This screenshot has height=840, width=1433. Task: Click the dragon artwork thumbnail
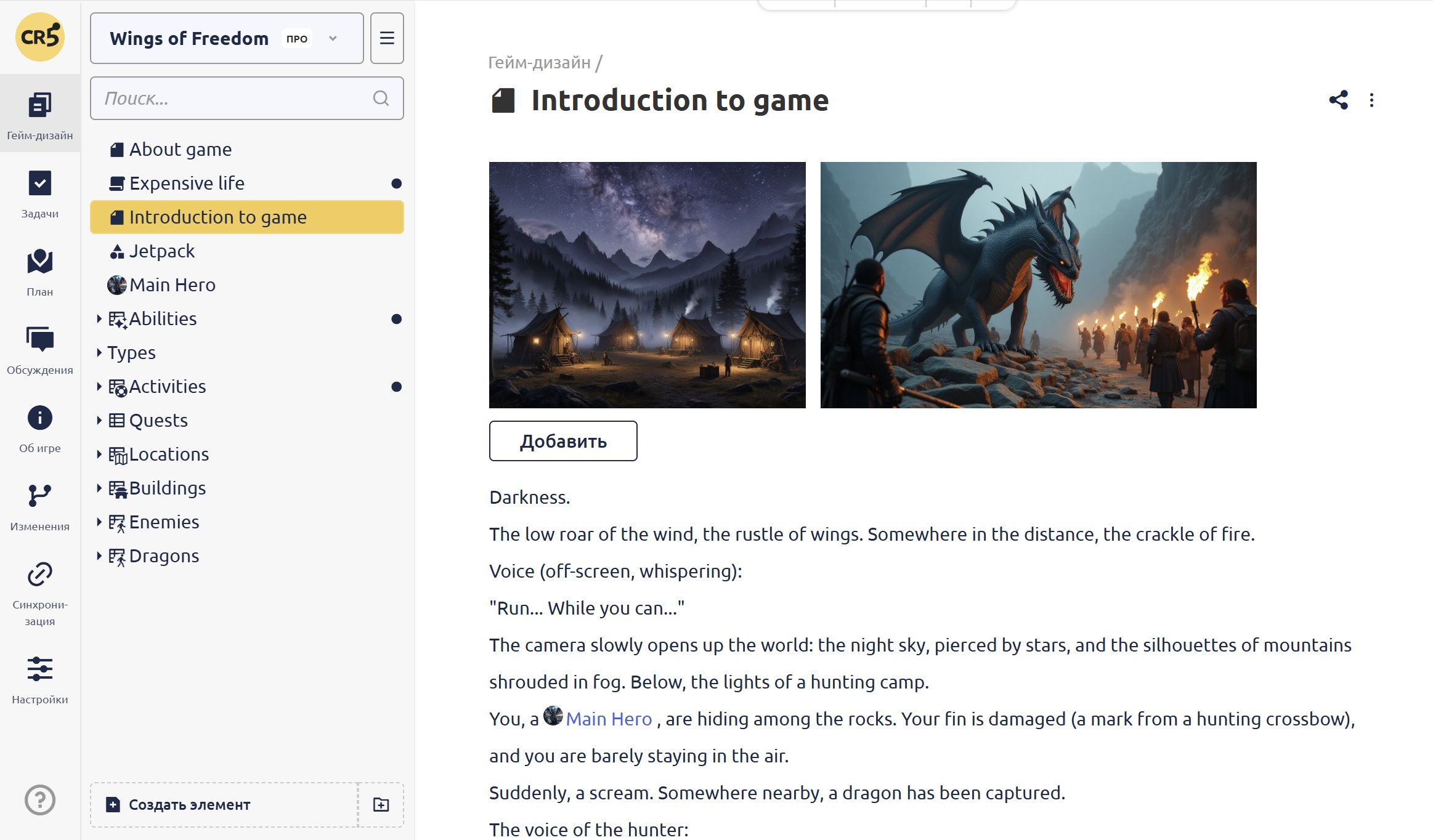pyautogui.click(x=1038, y=285)
